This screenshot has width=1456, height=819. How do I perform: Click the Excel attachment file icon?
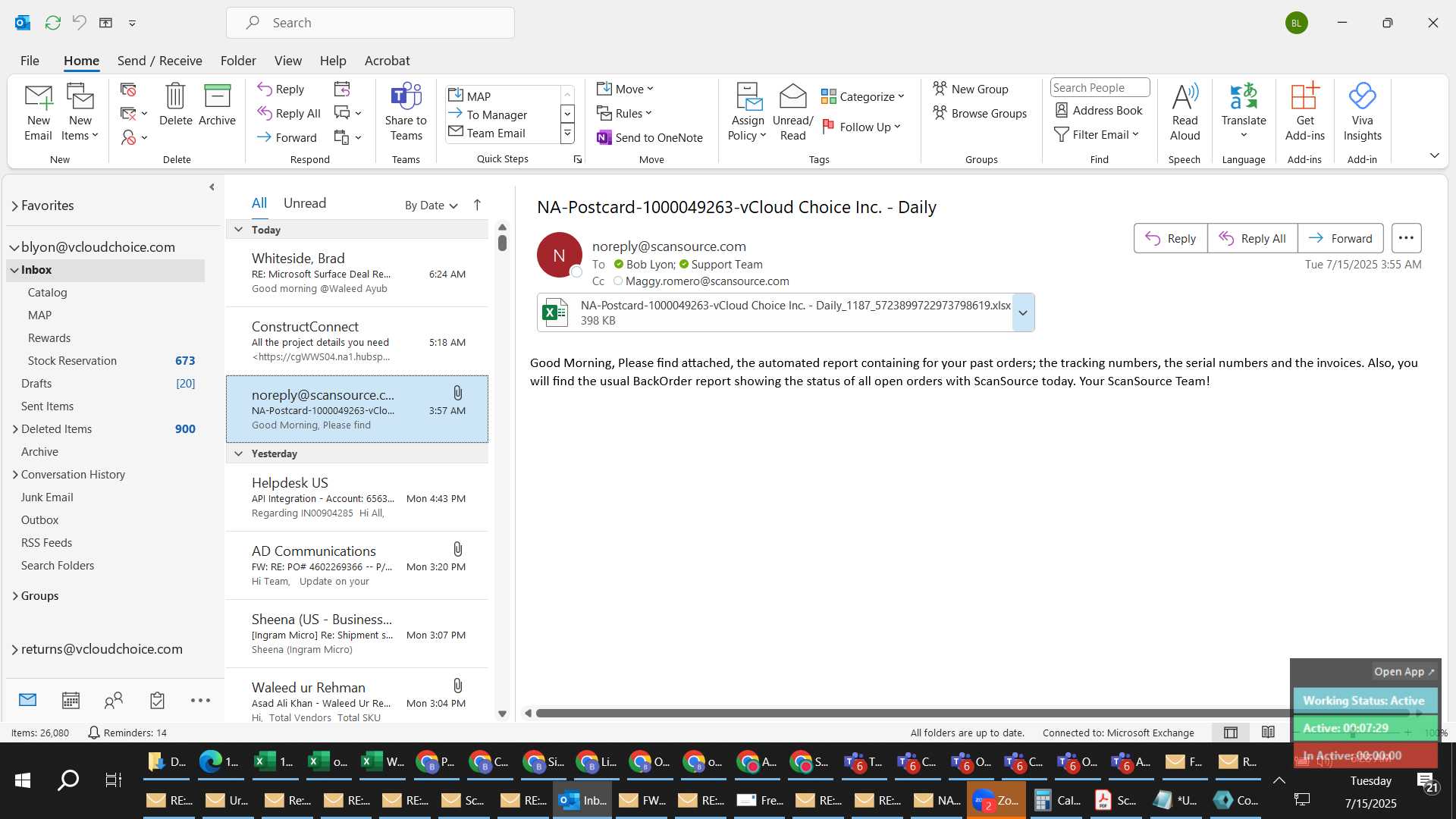pos(555,312)
